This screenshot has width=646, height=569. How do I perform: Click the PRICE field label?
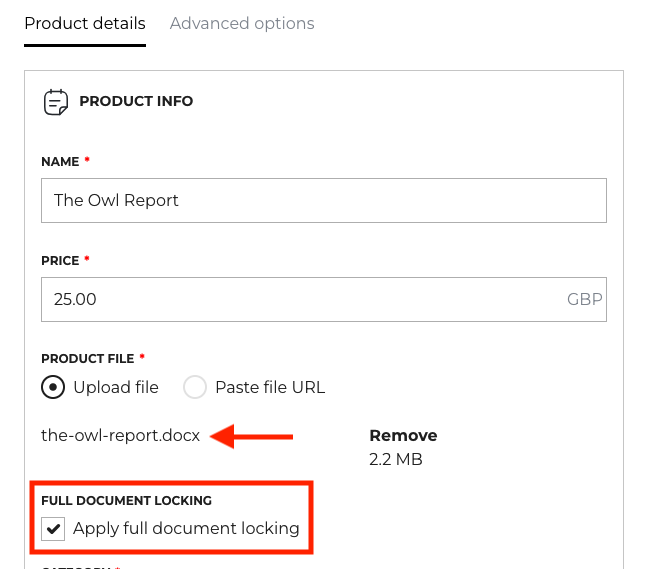(x=60, y=260)
